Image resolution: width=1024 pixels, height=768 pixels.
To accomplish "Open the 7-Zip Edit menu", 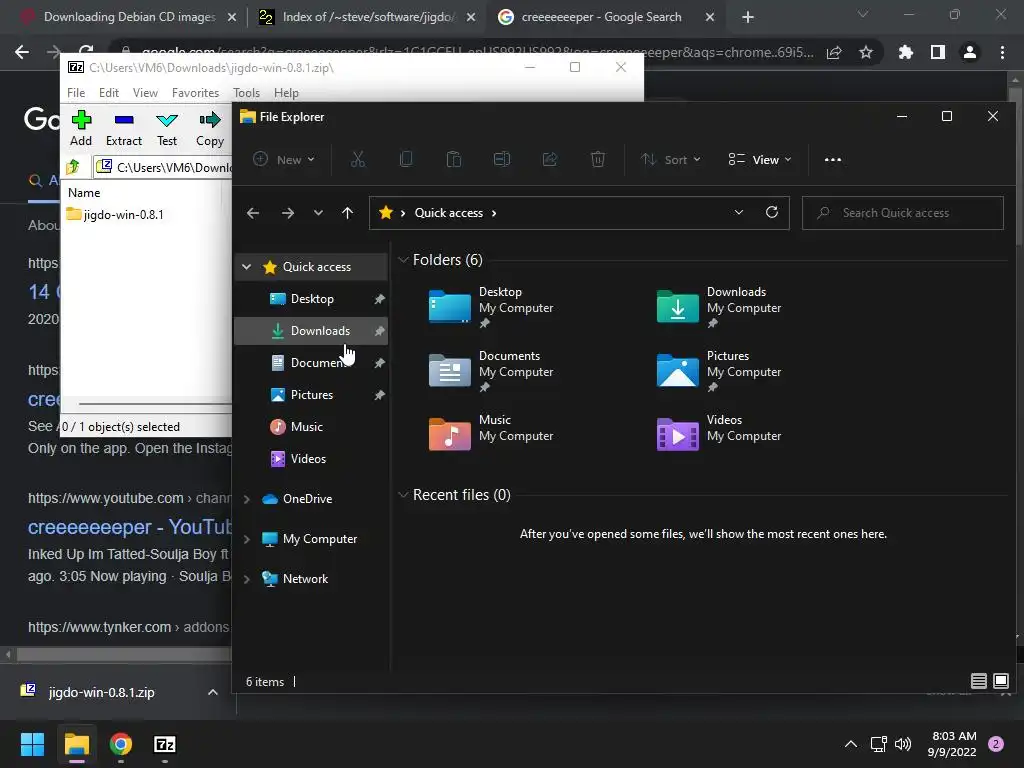I will [x=108, y=93].
